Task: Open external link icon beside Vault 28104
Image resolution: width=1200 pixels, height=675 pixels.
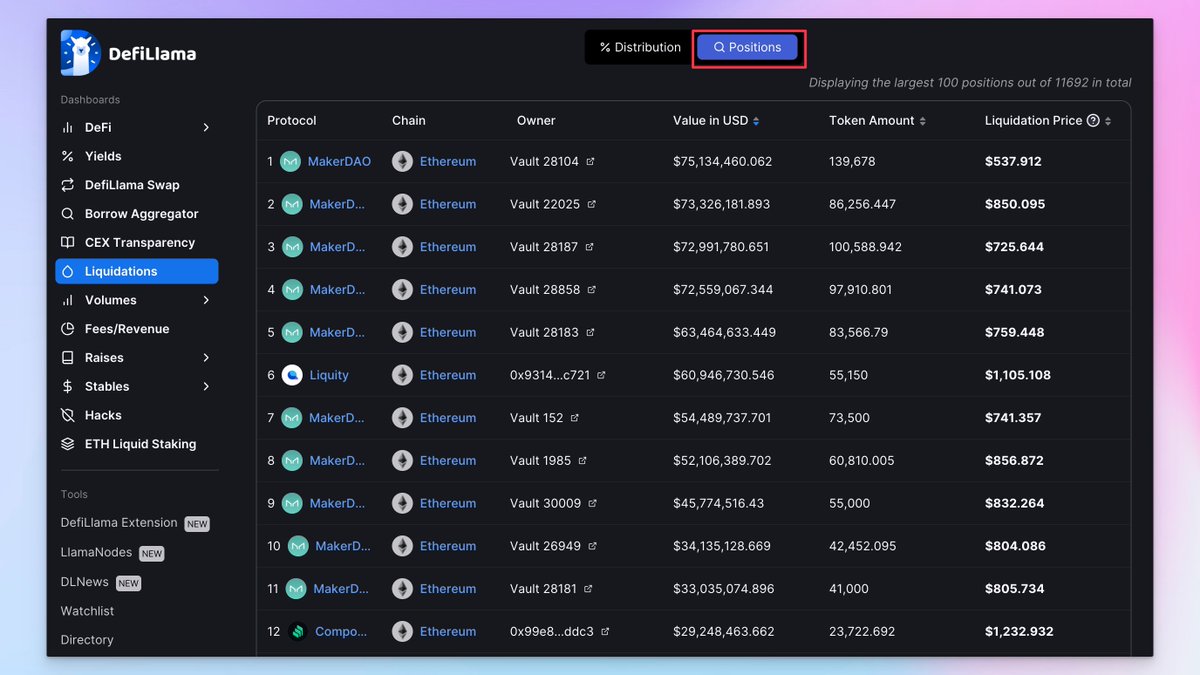Action: [590, 161]
